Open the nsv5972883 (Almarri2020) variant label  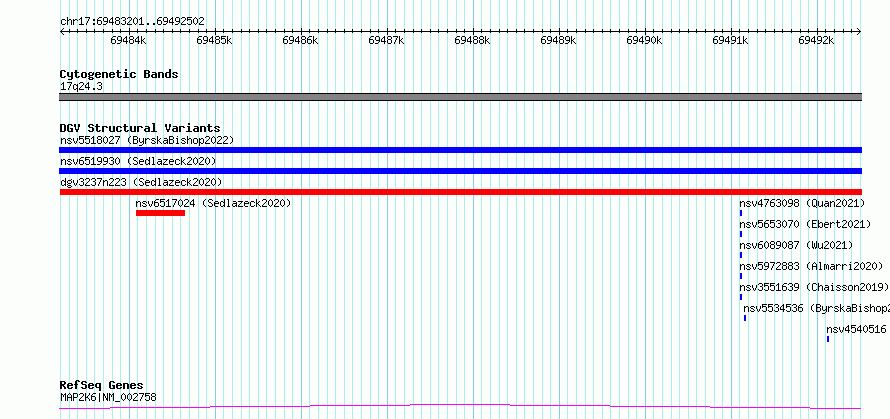pyautogui.click(x=811, y=266)
